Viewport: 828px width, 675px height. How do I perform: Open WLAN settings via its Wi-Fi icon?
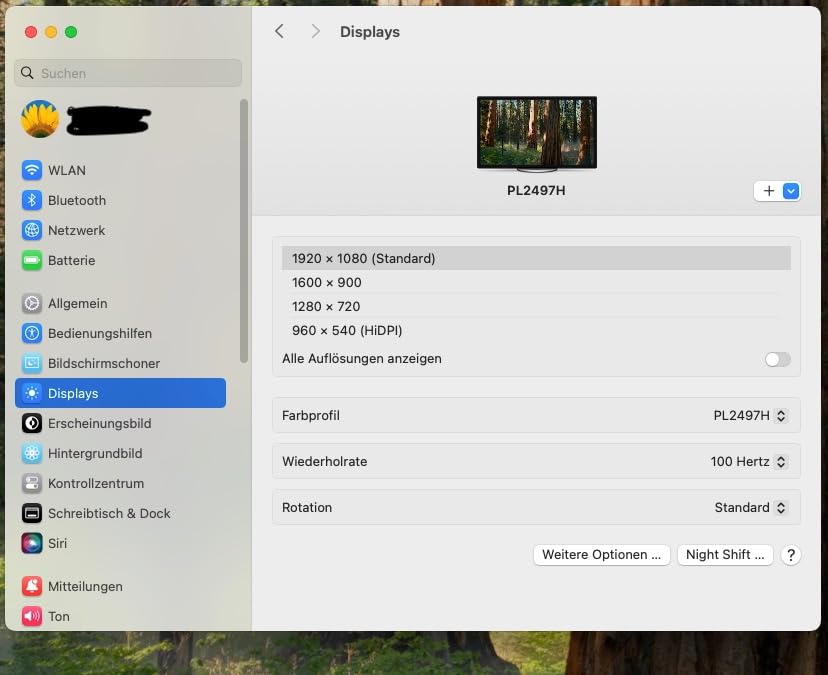click(32, 170)
